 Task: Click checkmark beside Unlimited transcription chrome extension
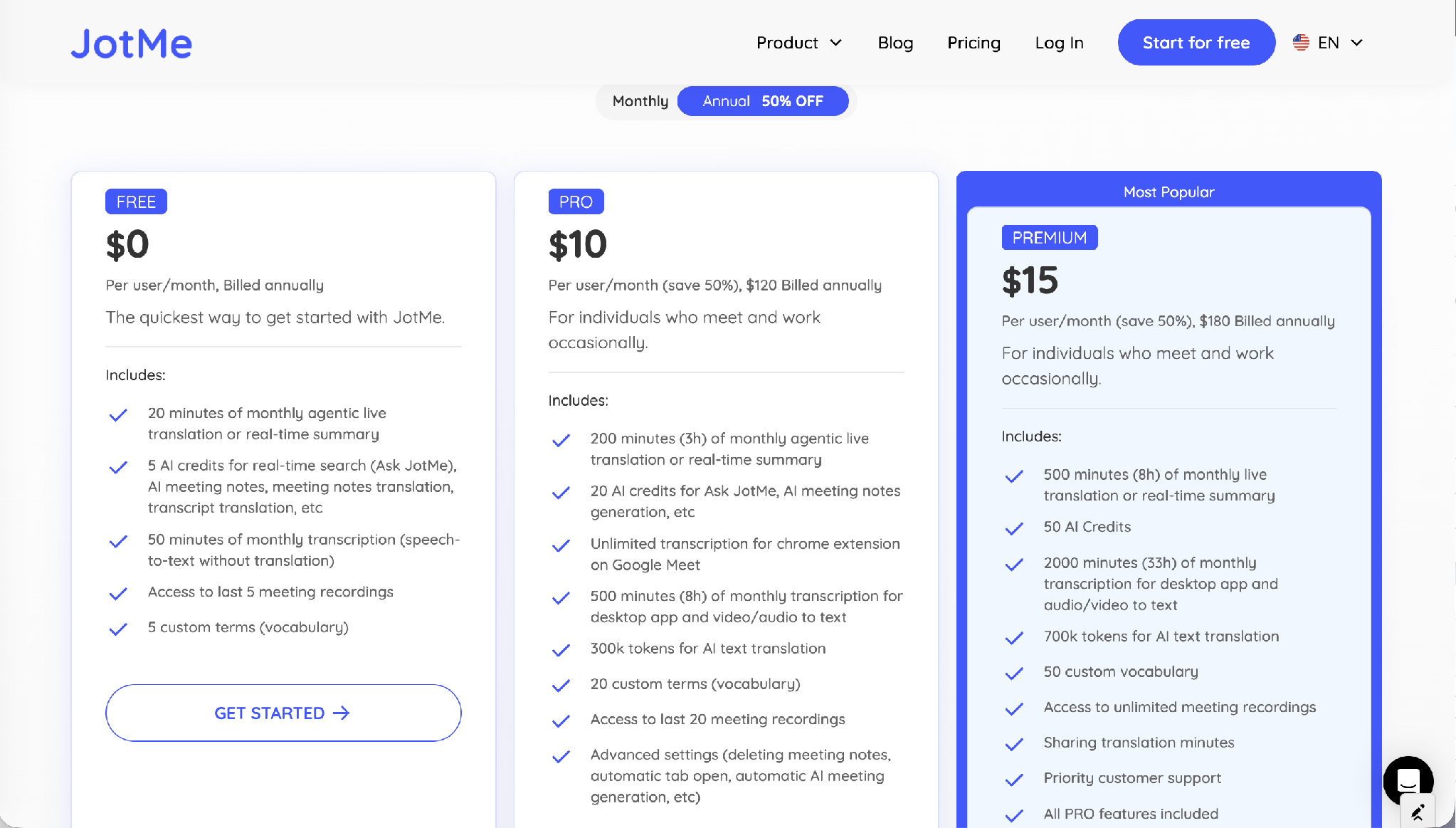pos(561,546)
